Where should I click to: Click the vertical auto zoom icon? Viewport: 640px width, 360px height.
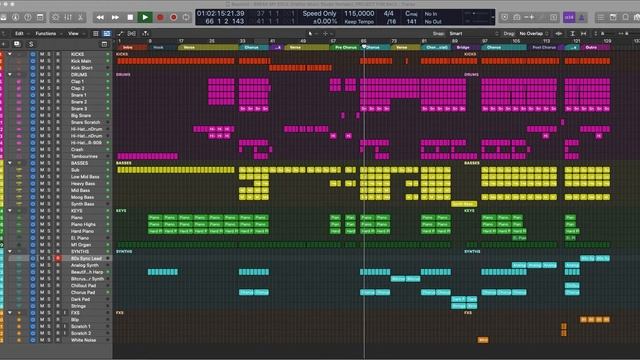tap(572, 33)
